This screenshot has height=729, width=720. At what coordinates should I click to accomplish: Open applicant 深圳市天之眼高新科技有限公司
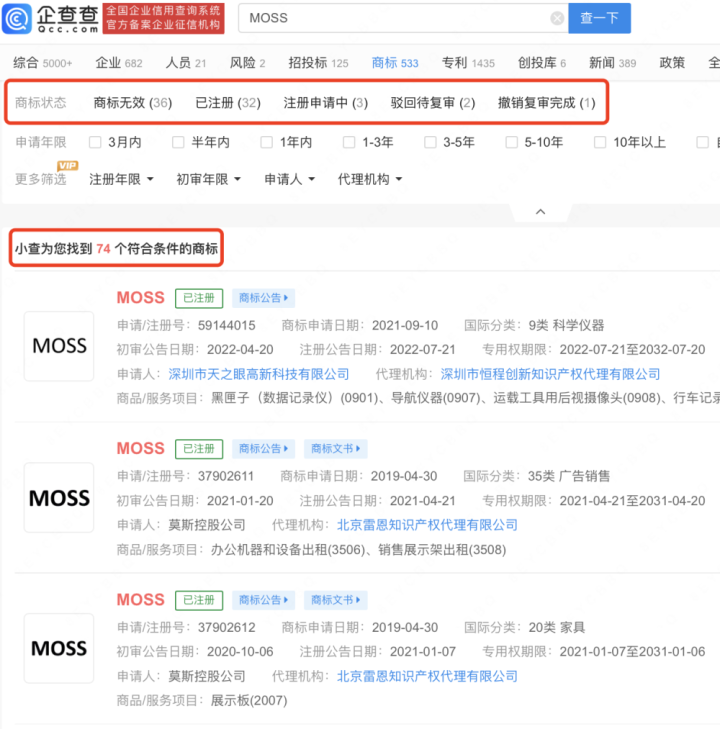(258, 374)
